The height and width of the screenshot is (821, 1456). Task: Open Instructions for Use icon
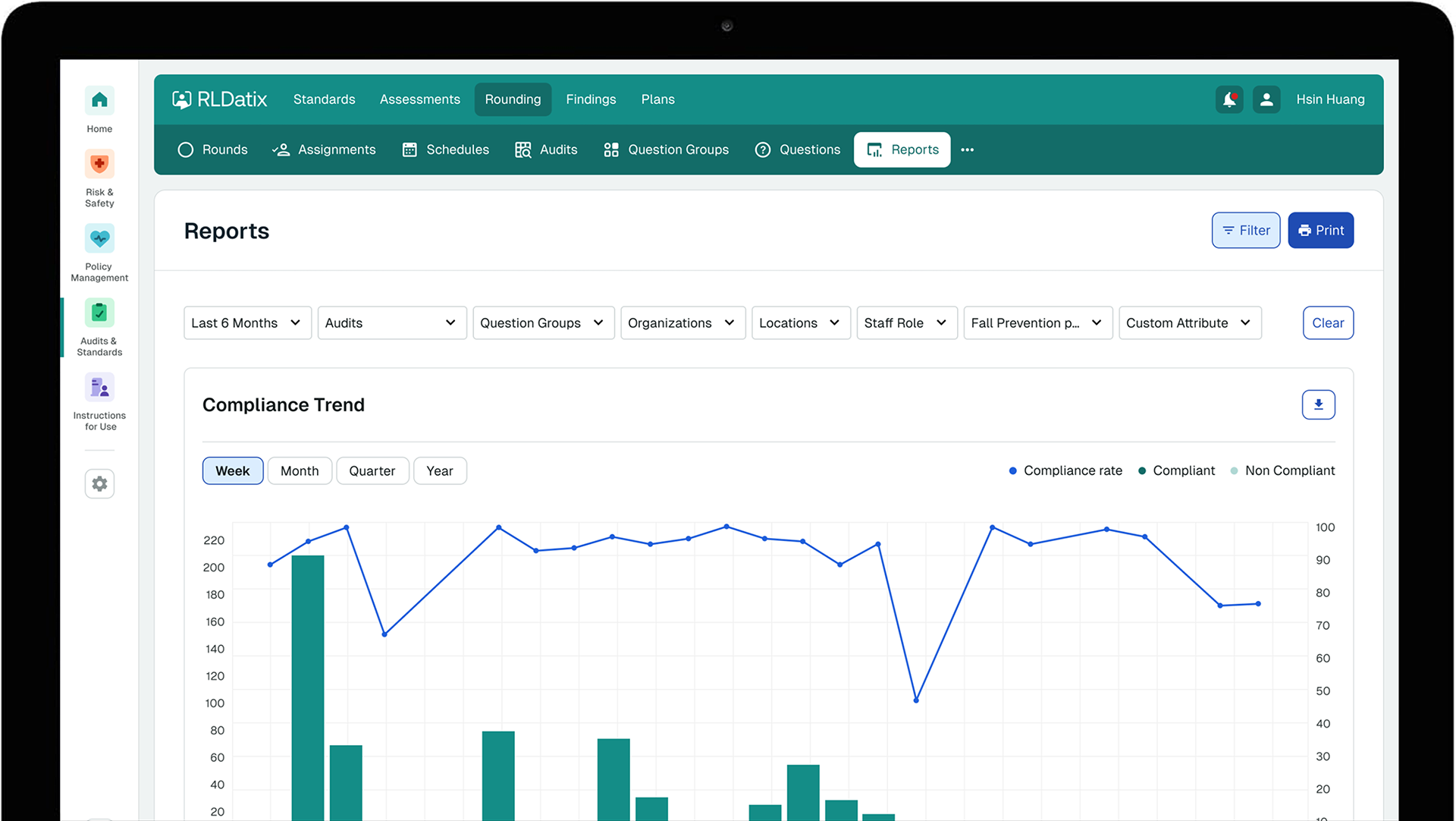click(x=99, y=387)
